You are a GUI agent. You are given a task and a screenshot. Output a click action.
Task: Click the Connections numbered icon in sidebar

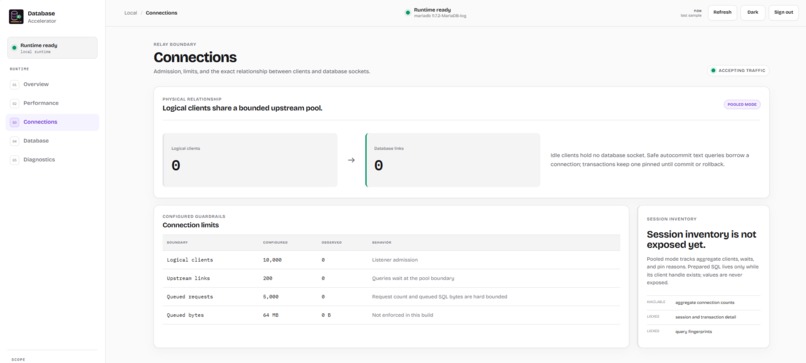point(14,122)
